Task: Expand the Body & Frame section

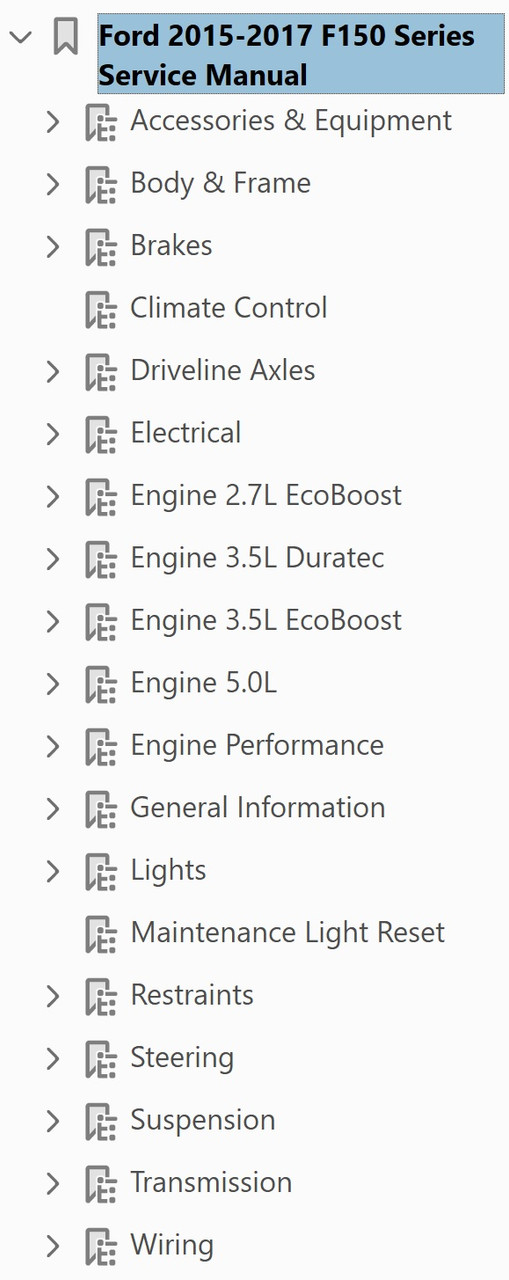Action: point(53,184)
